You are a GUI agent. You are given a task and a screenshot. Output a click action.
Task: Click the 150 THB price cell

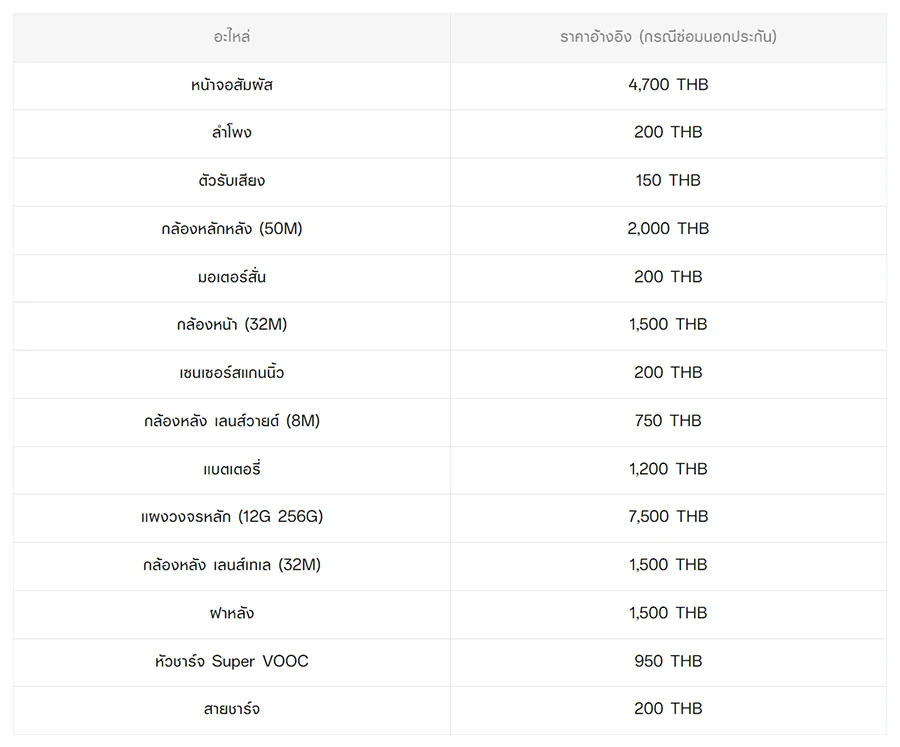tap(668, 181)
